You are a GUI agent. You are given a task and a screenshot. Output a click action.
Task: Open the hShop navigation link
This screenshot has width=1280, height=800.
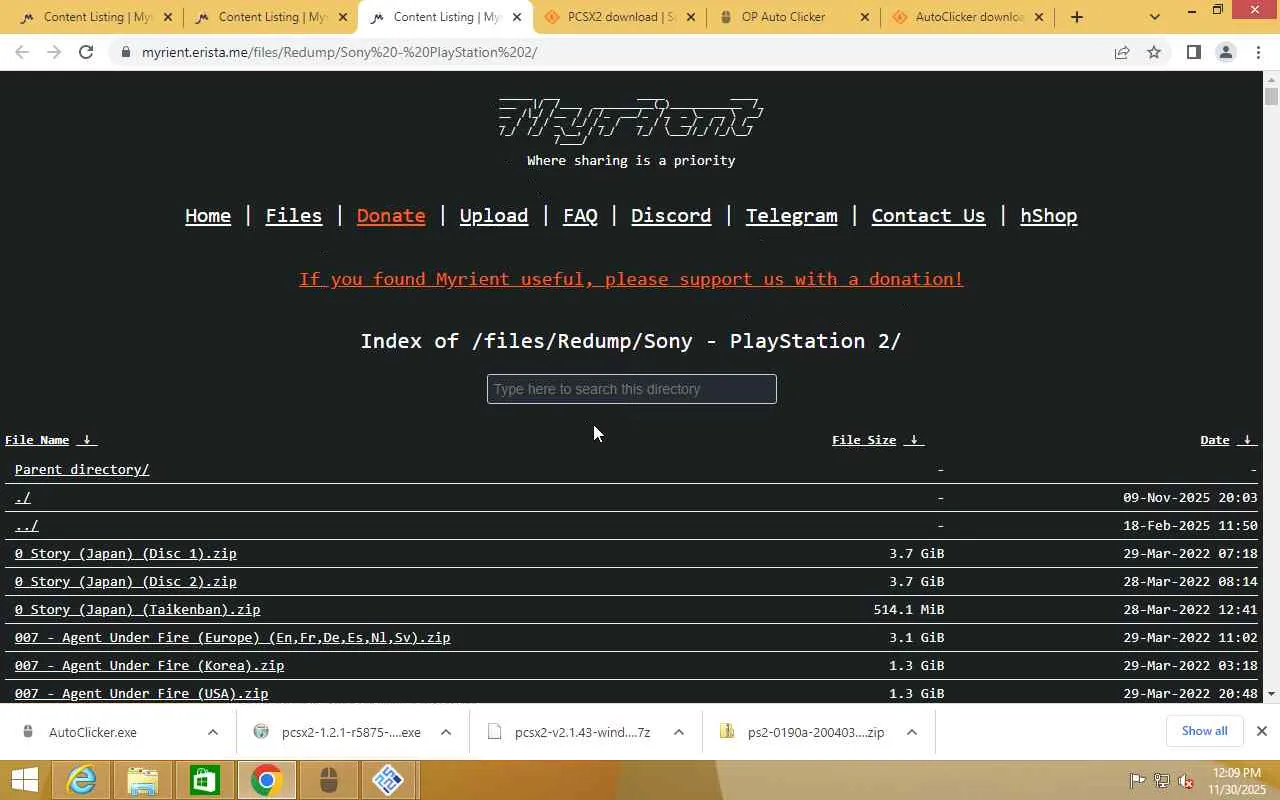[1049, 216]
